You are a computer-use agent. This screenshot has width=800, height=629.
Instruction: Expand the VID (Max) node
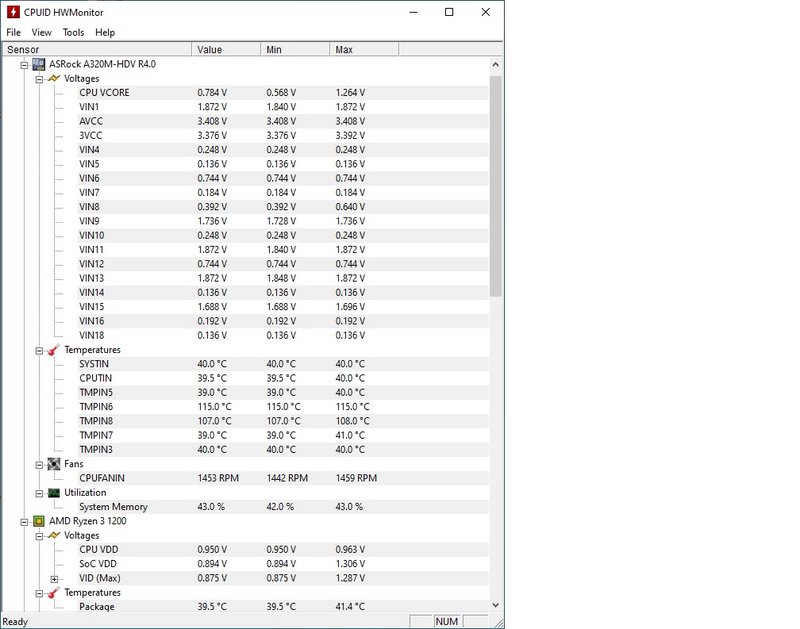coord(54,579)
